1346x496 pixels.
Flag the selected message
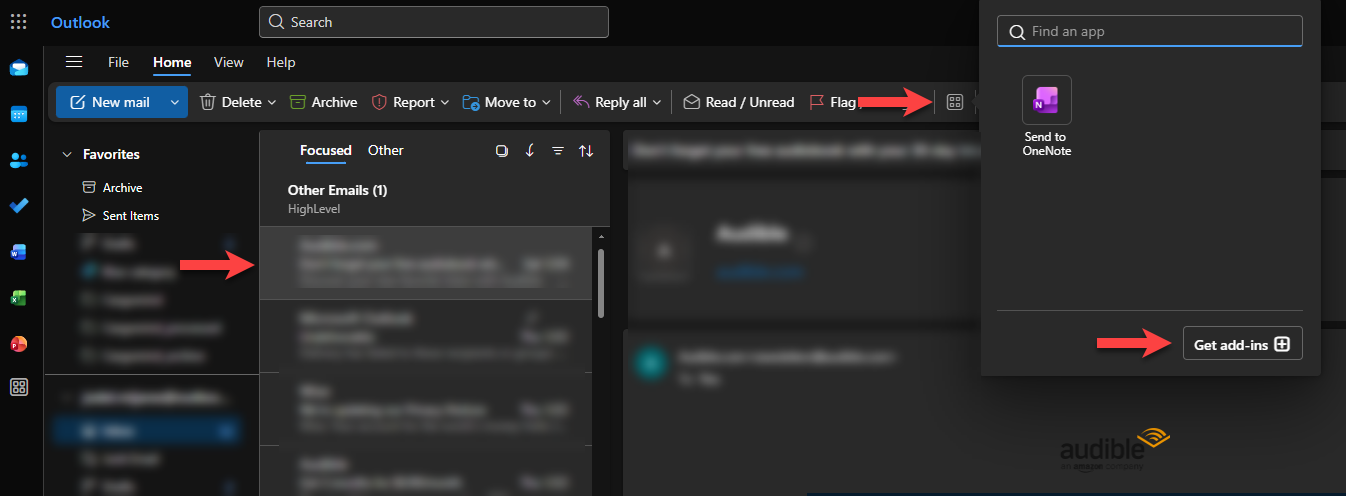(832, 102)
